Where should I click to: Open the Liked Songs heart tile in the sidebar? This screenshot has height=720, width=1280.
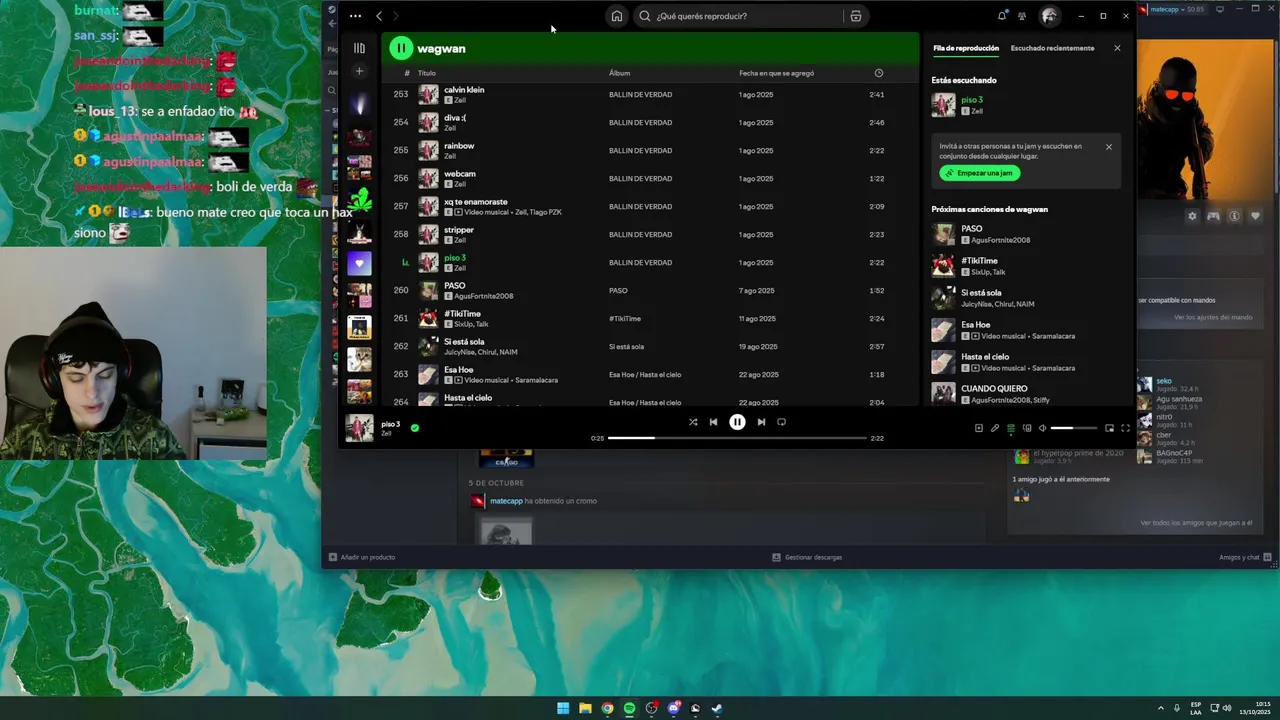[359, 264]
